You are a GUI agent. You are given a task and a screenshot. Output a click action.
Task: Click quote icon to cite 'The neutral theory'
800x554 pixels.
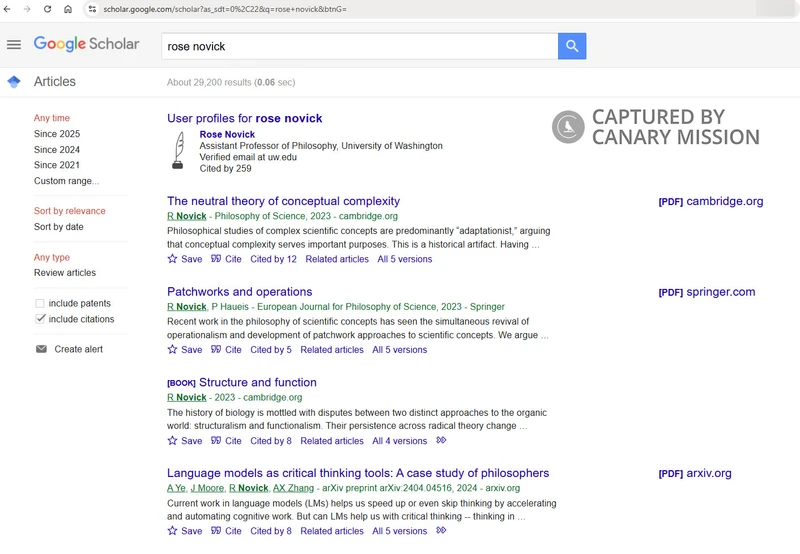216,259
